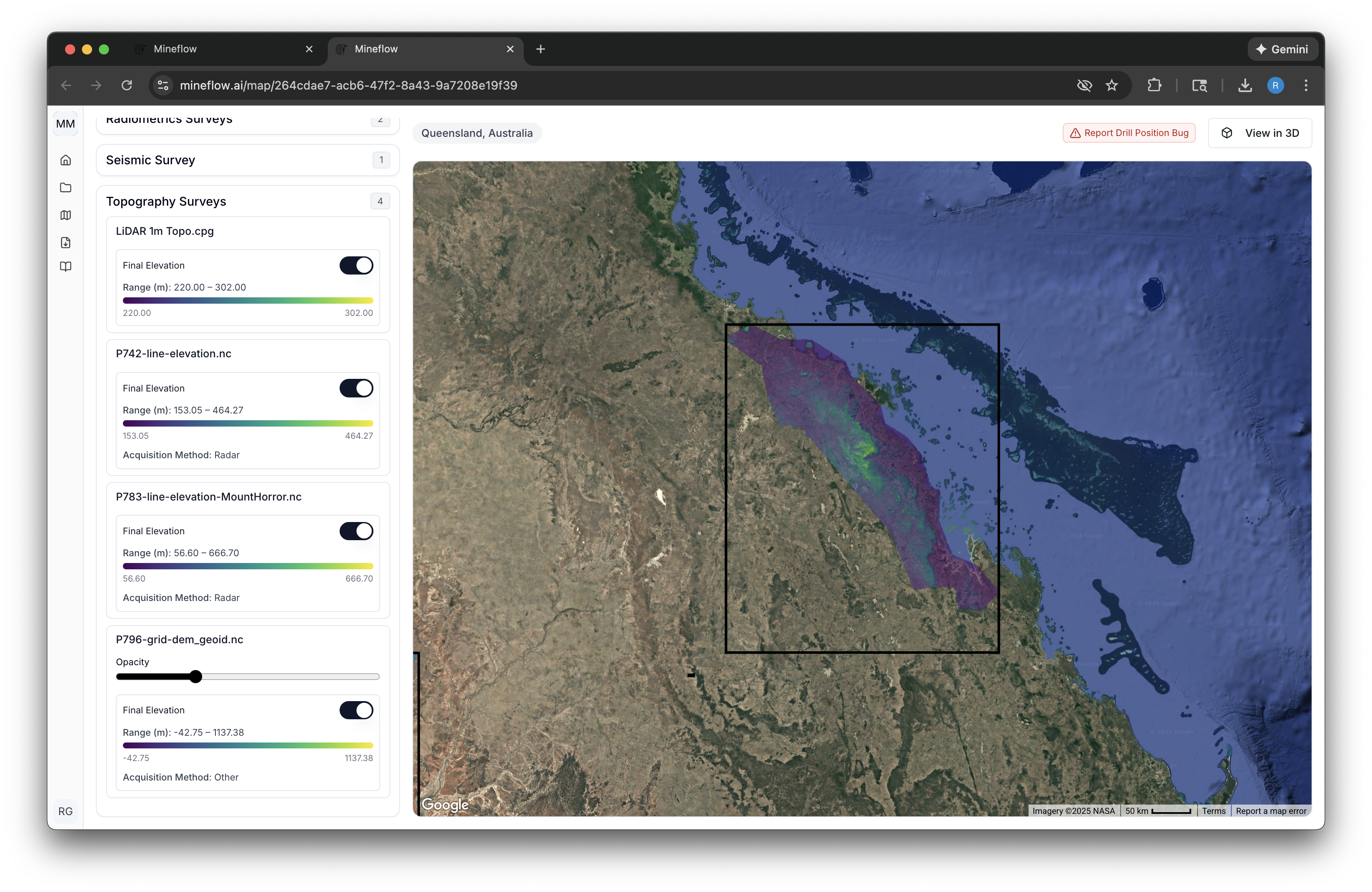Click the MM workspace avatar at the top sidebar
This screenshot has height=892, width=1372.
coord(65,123)
